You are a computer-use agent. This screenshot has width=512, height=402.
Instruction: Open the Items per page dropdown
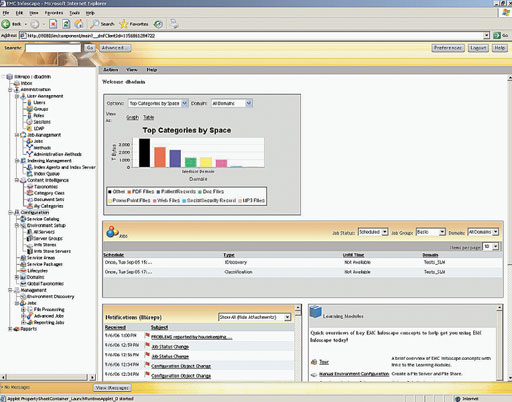pyautogui.click(x=490, y=247)
